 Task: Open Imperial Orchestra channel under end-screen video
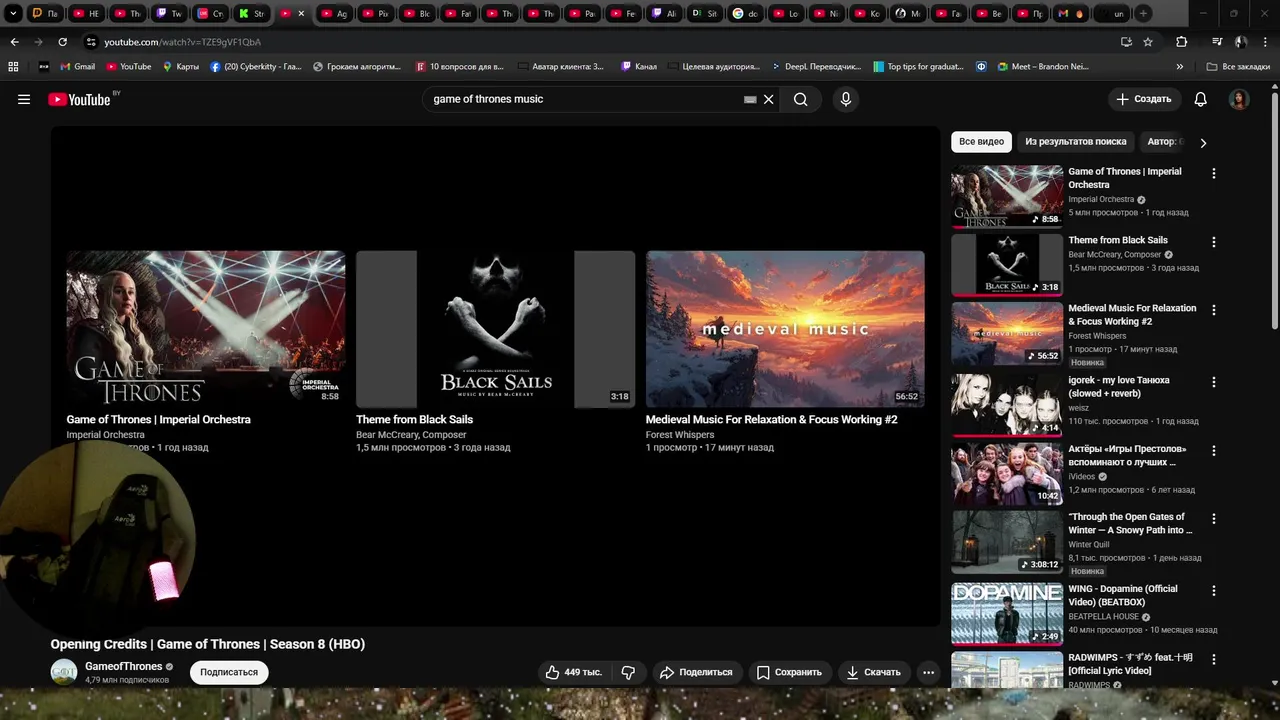click(105, 435)
